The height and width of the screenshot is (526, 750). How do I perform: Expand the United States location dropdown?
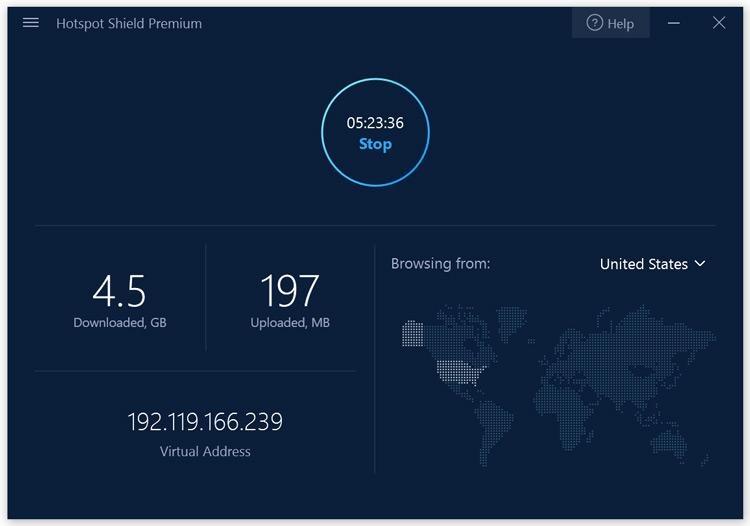pos(652,264)
